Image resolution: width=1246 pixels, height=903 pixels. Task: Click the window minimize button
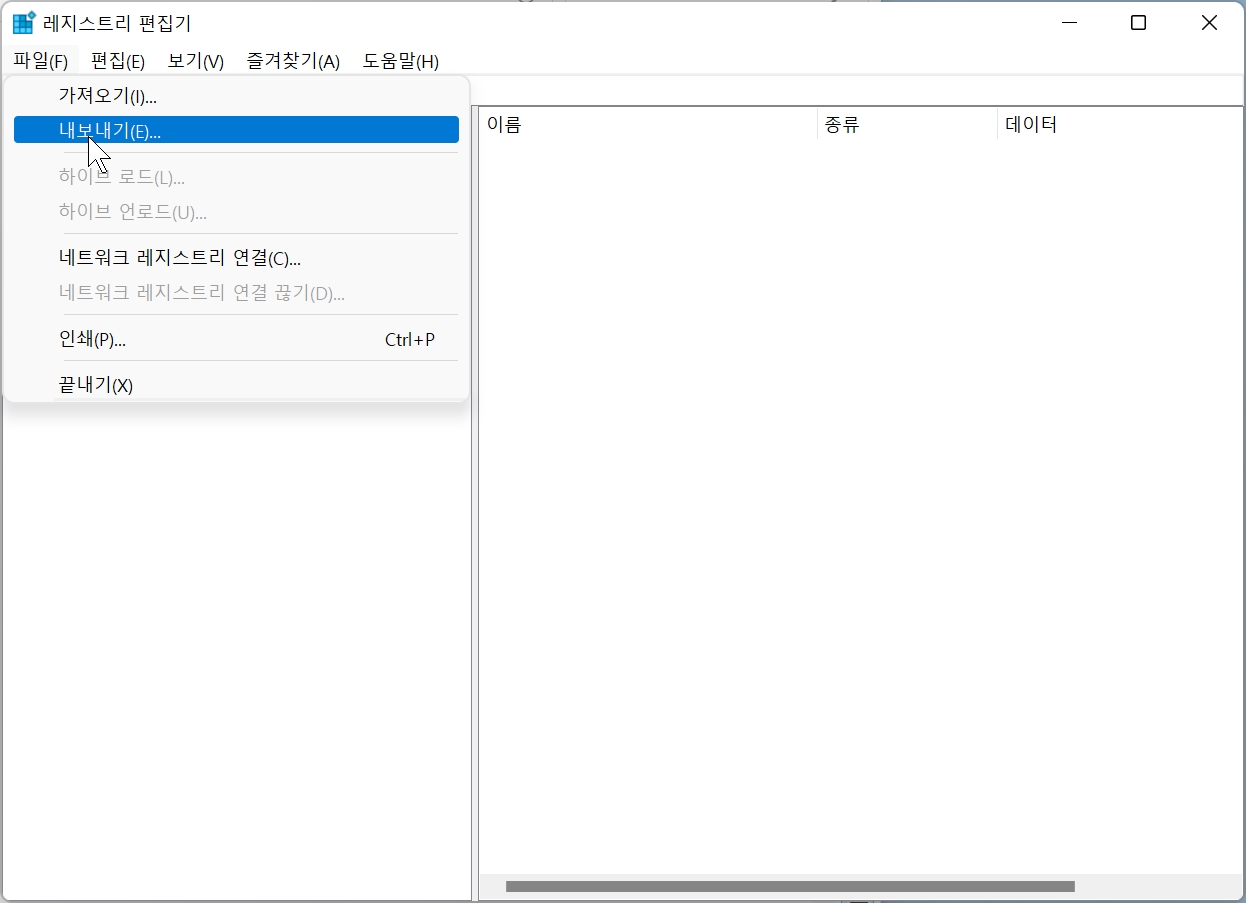coord(1069,22)
